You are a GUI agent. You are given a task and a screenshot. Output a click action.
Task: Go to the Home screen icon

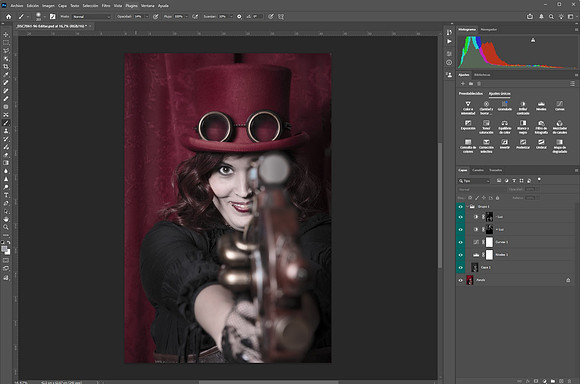9,17
